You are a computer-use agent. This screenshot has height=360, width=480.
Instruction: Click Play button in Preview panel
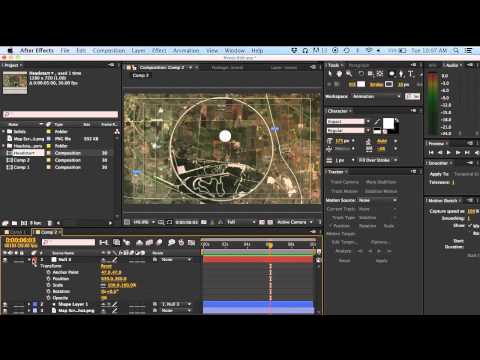click(x=449, y=153)
